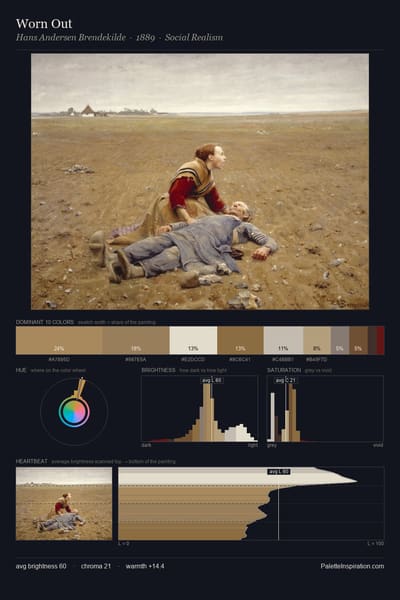Screen dimensions: 400x600
Task: Open the main Worn Out painting image
Action: pos(200,181)
